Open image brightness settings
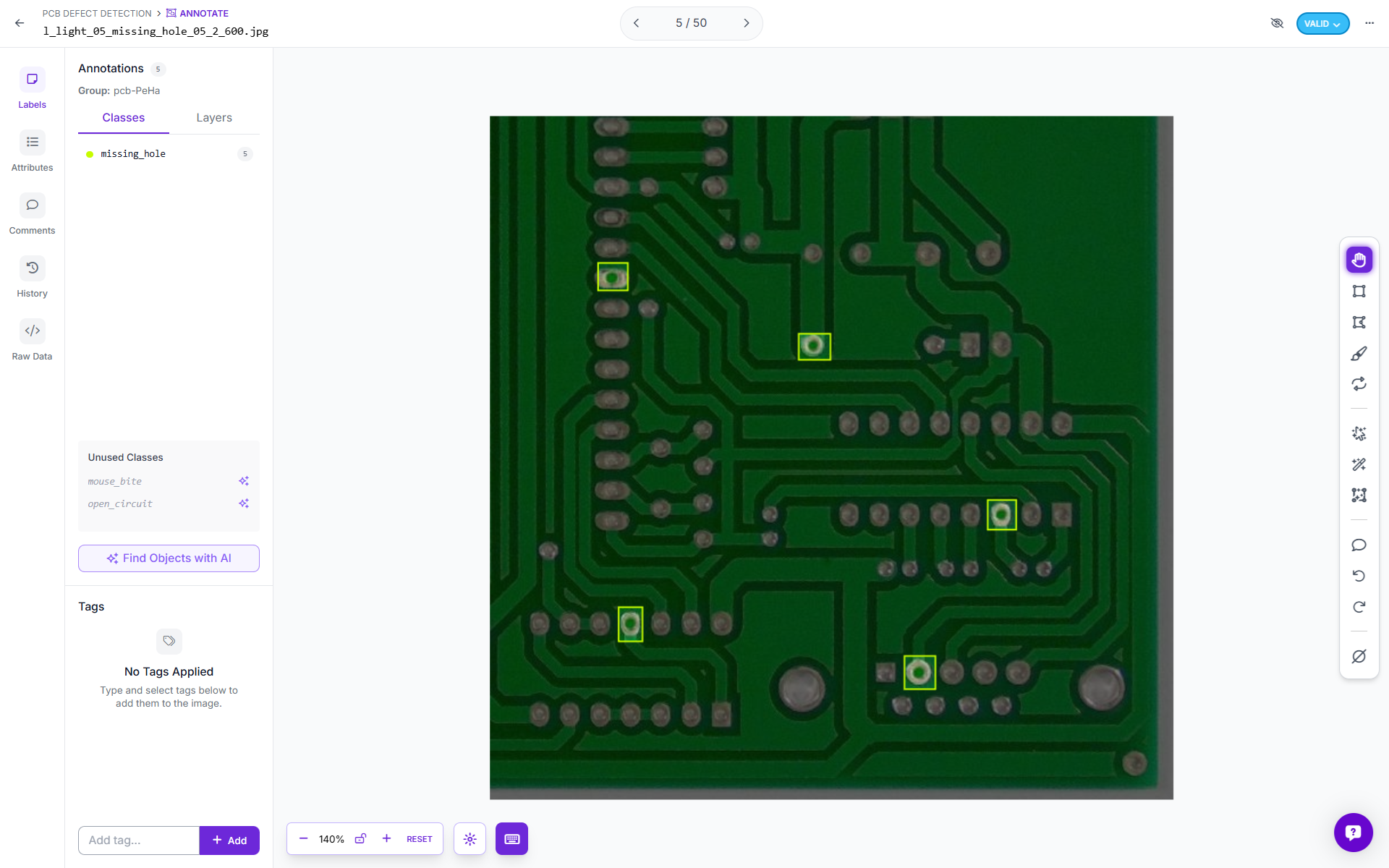1389x868 pixels. pos(470,839)
